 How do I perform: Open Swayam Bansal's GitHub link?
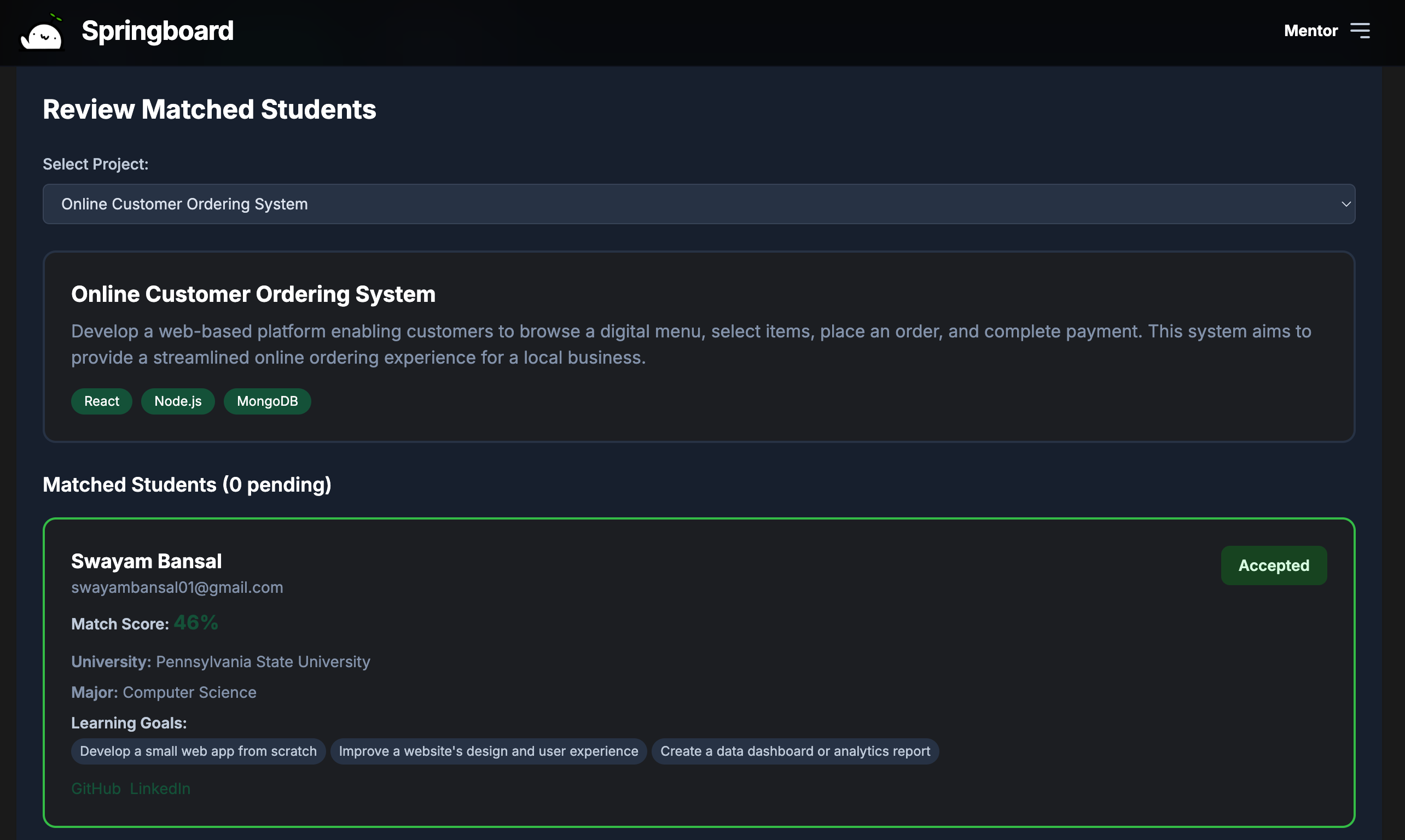[x=96, y=788]
